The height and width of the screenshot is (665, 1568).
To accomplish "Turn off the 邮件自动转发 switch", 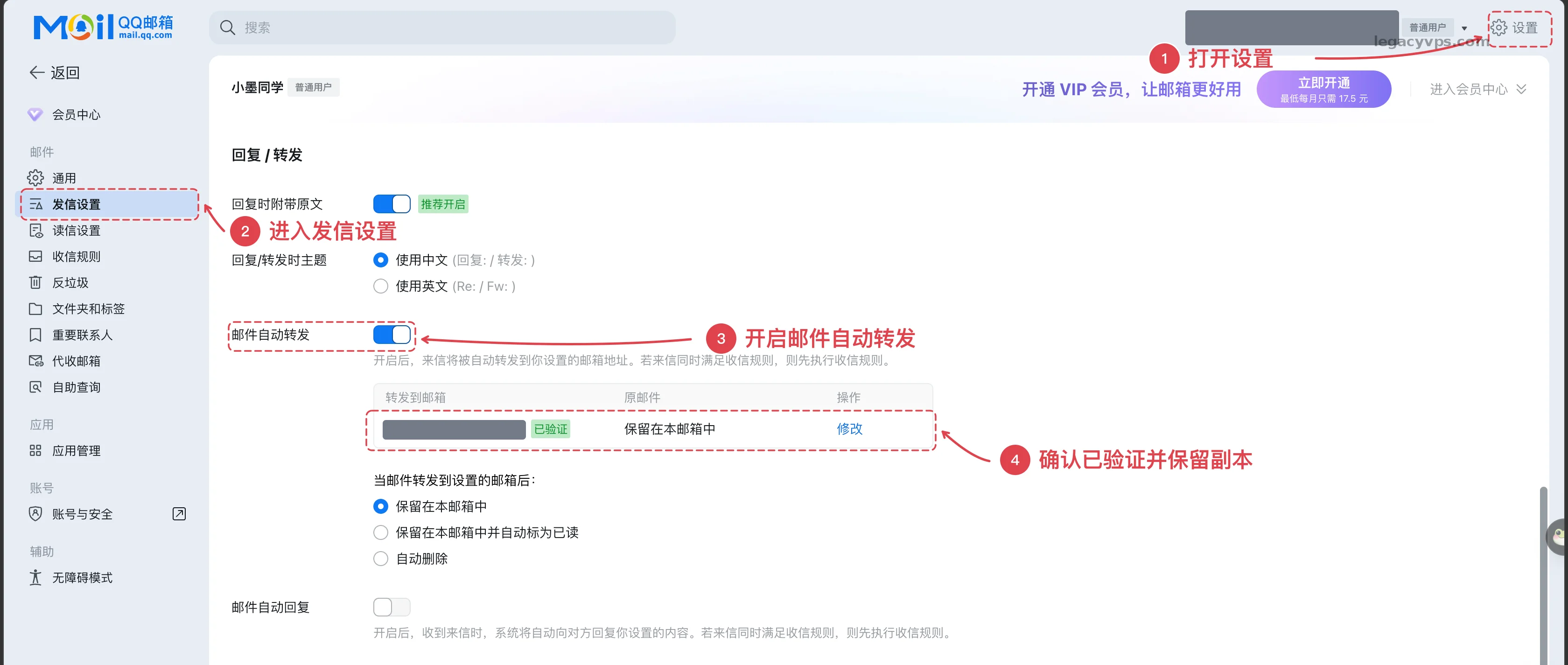I will click(392, 334).
